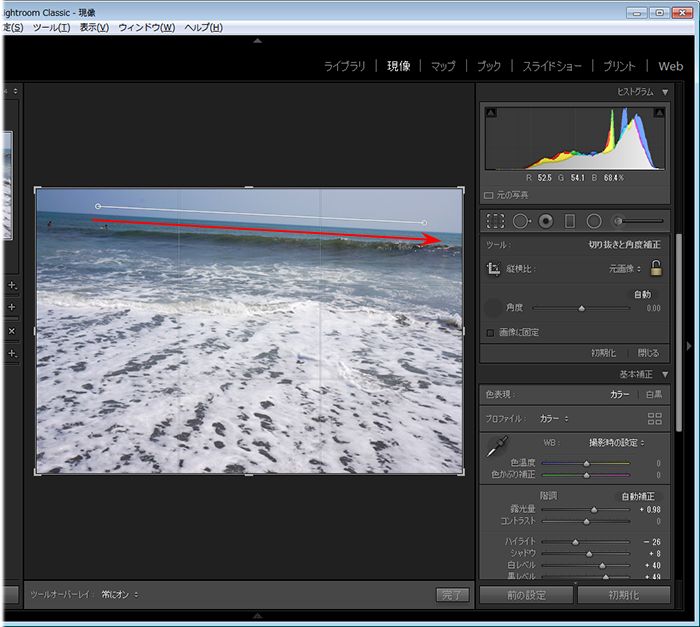Viewport: 700px width, 627px height.
Task: Click 閉じる to close crop tool
Action: pyautogui.click(x=648, y=353)
